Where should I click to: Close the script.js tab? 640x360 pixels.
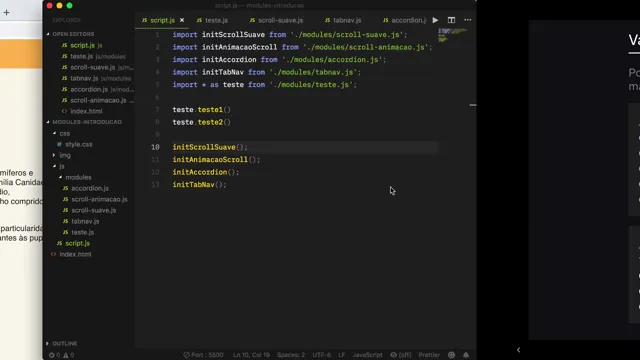182,20
